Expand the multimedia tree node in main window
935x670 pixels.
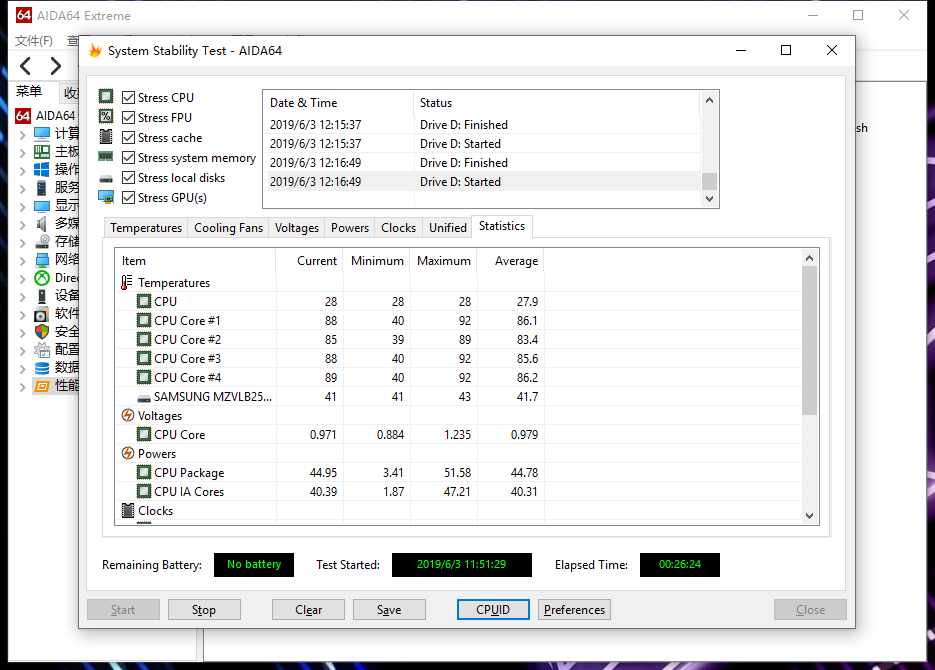point(23,225)
